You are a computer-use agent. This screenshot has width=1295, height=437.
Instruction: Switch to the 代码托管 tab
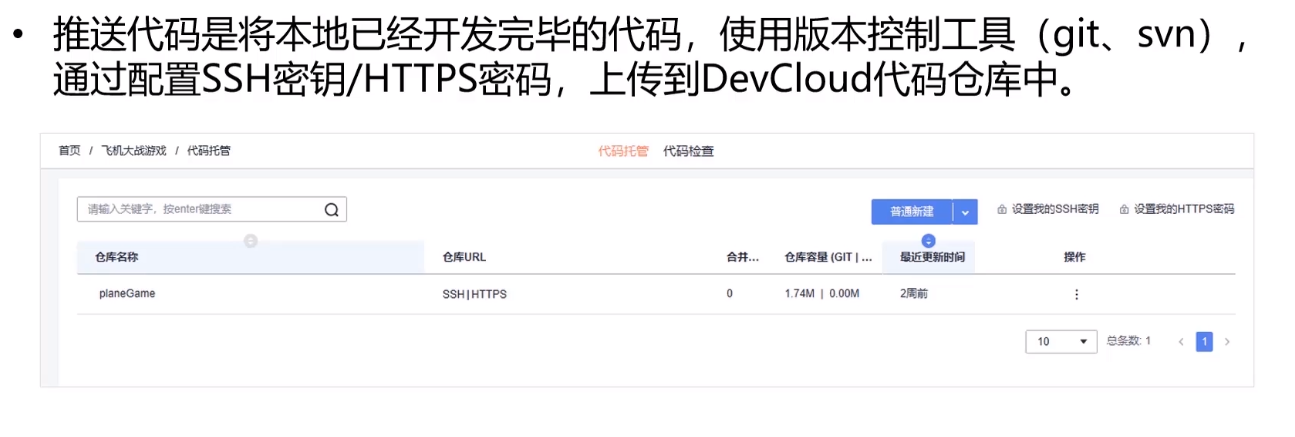tap(623, 152)
